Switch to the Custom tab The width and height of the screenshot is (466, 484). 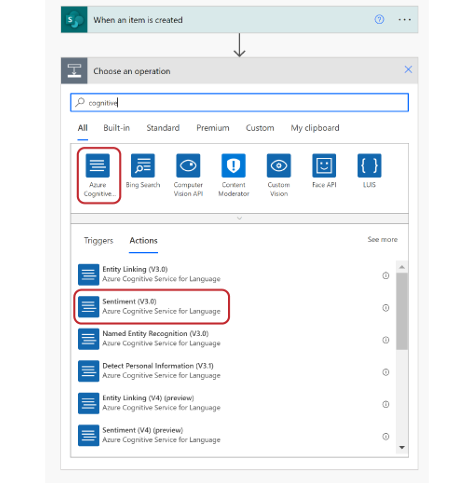[260, 128]
